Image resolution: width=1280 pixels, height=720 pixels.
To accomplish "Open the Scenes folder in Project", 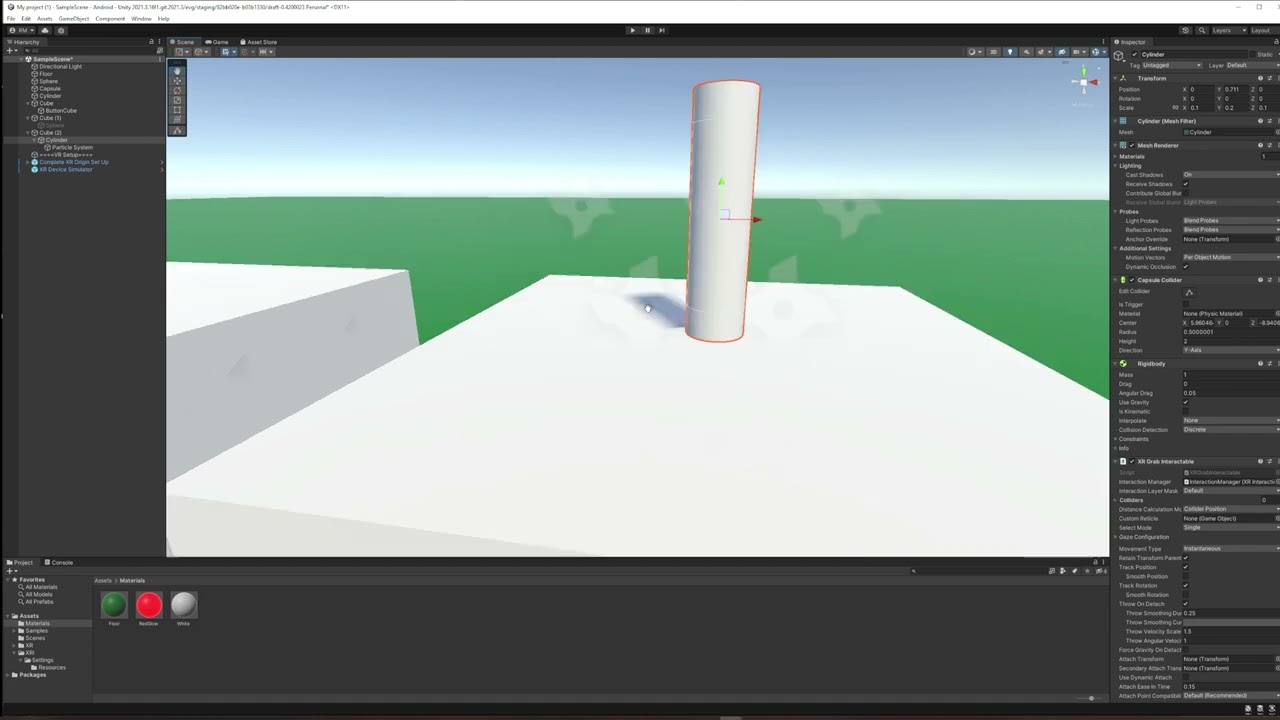I will click(34, 639).
